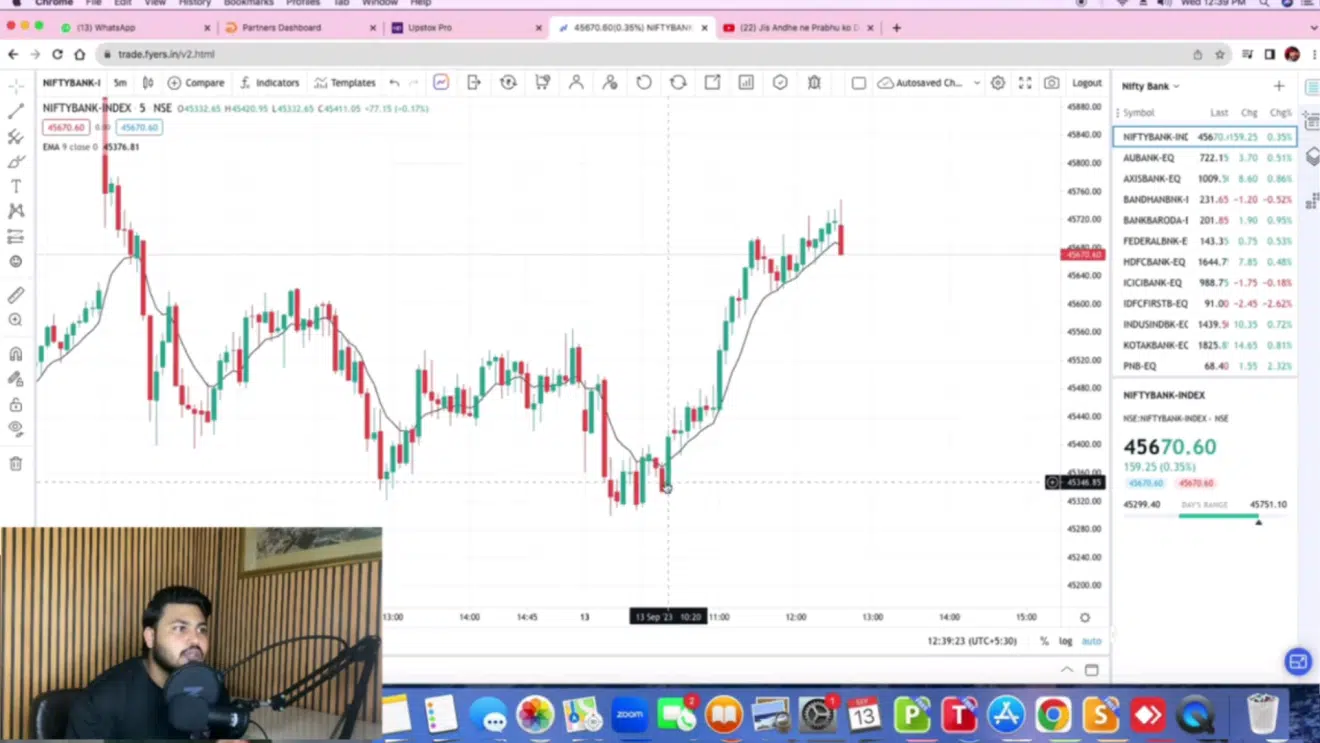Screen dimensions: 1320x743
Task: Select the ruler measure tool
Action: [16, 295]
